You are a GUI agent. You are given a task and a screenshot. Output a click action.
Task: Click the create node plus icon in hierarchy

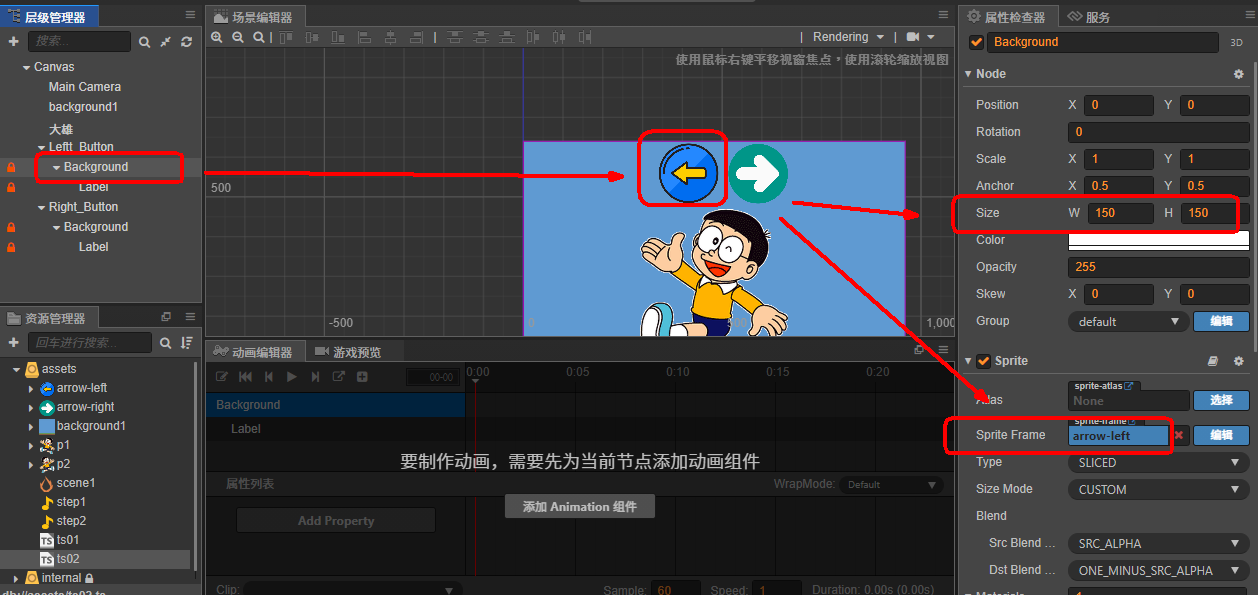click(13, 41)
